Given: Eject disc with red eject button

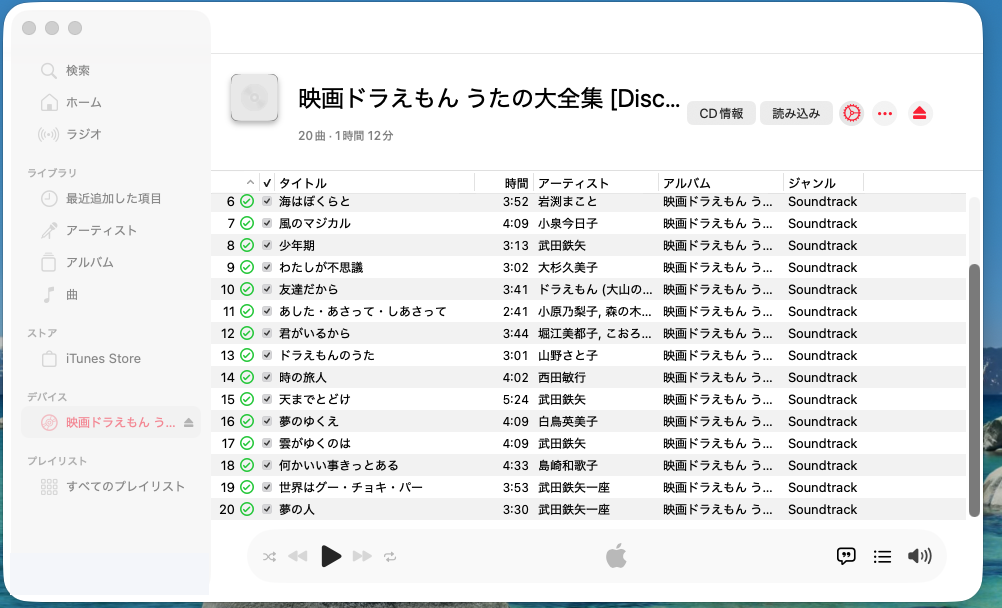Looking at the screenshot, I should (x=920, y=113).
